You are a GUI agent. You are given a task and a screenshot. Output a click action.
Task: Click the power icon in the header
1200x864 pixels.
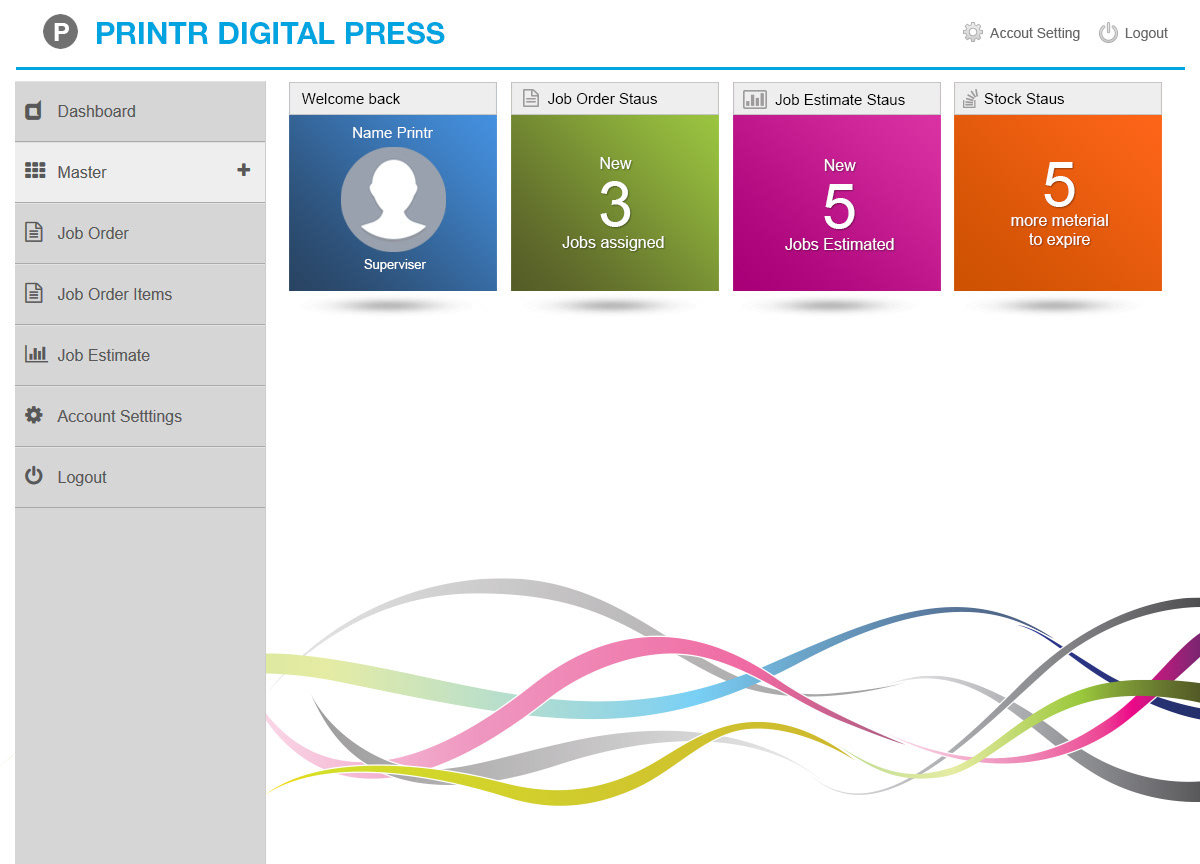click(x=1107, y=33)
